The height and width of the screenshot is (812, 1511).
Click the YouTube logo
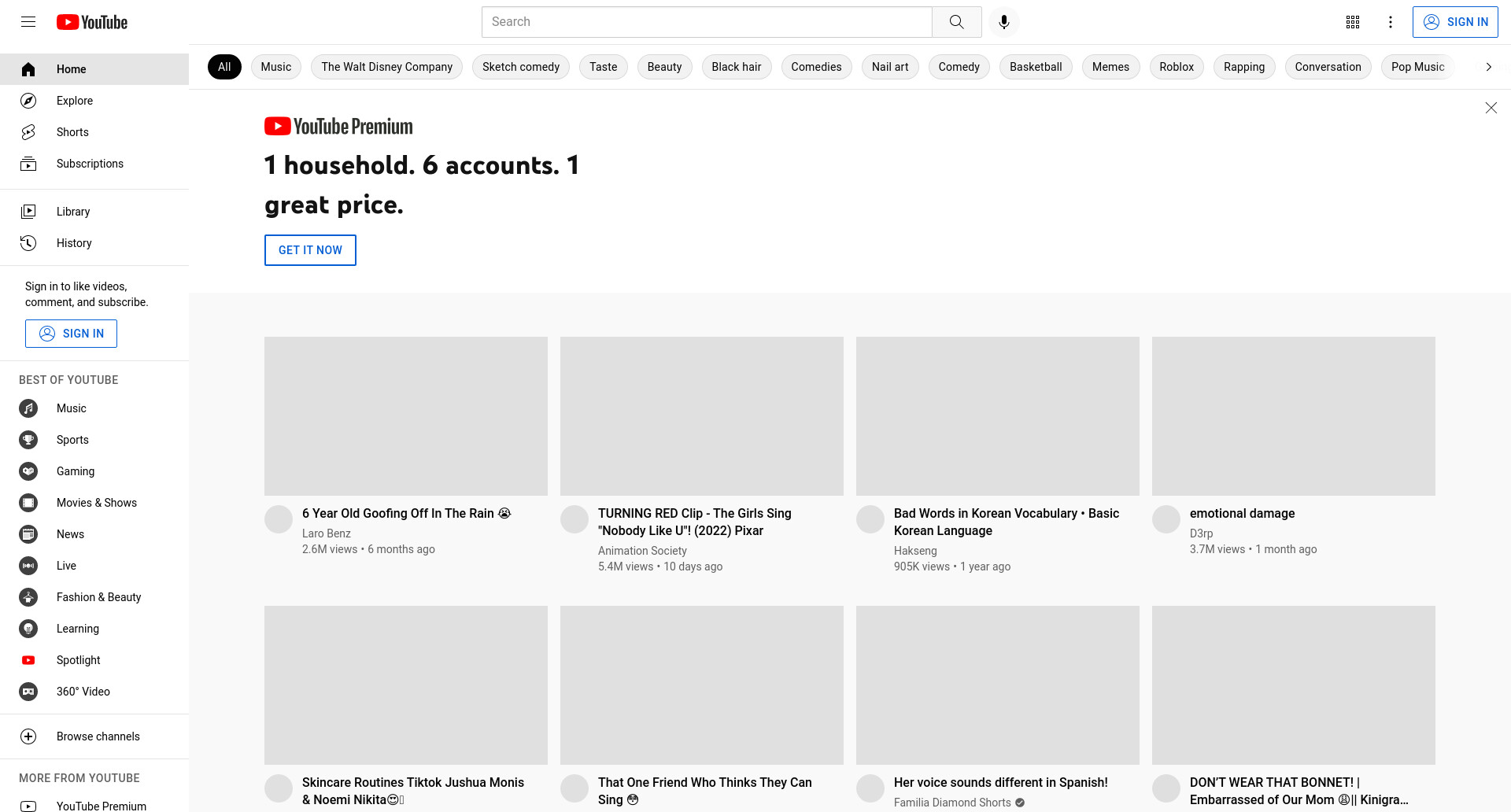pos(92,22)
